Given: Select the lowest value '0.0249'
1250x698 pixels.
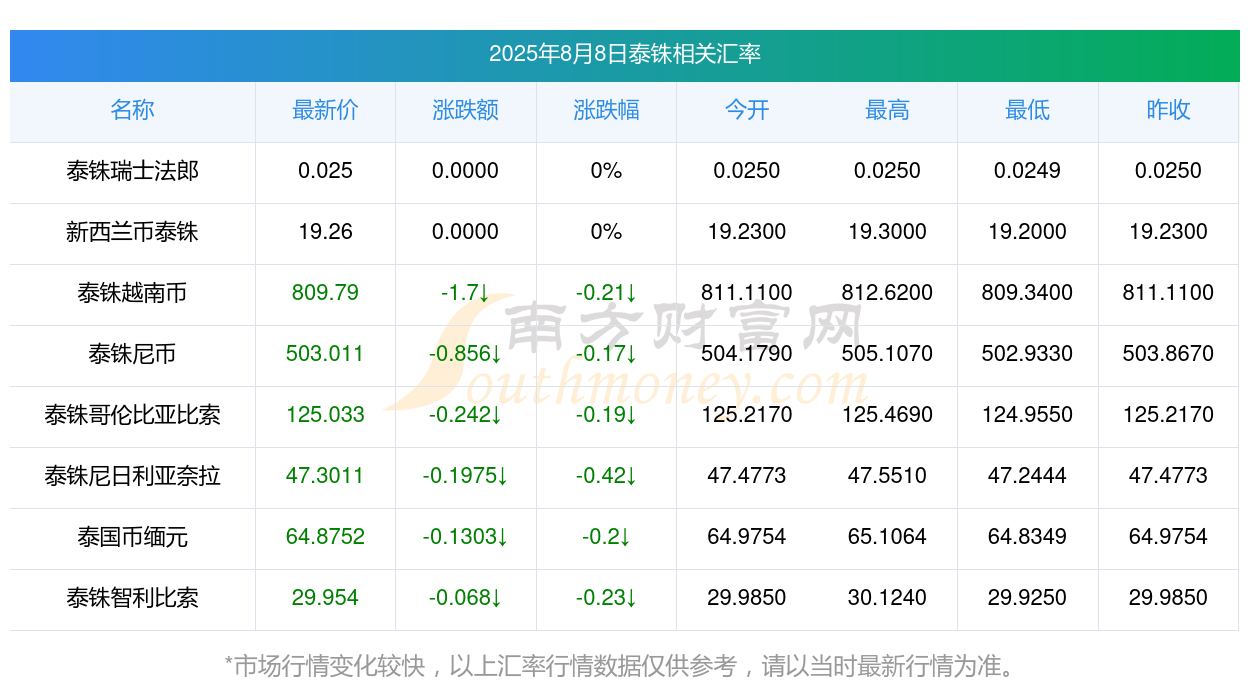Looking at the screenshot, I should tap(1028, 171).
